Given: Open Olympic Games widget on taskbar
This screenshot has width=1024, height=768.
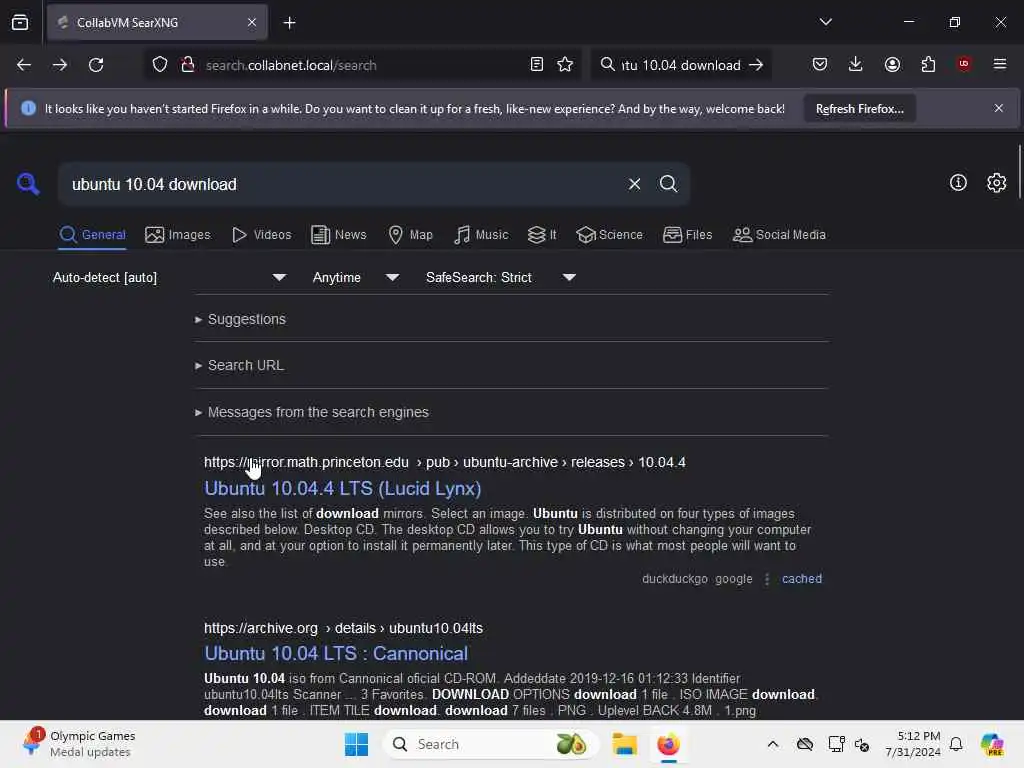Looking at the screenshot, I should coord(78,744).
